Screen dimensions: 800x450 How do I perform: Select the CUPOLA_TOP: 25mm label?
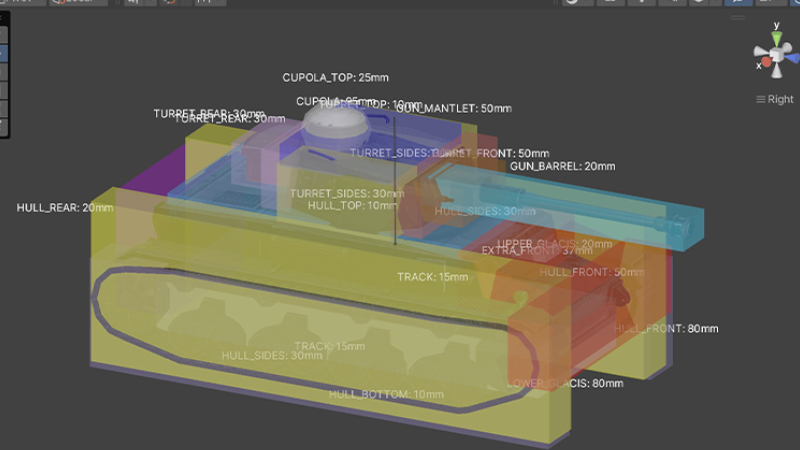(335, 78)
